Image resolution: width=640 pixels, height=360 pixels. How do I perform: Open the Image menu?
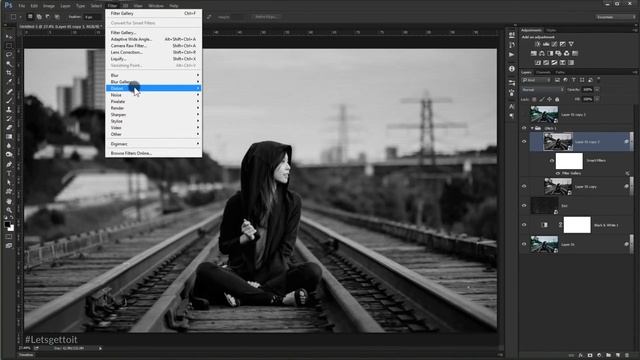pos(49,6)
